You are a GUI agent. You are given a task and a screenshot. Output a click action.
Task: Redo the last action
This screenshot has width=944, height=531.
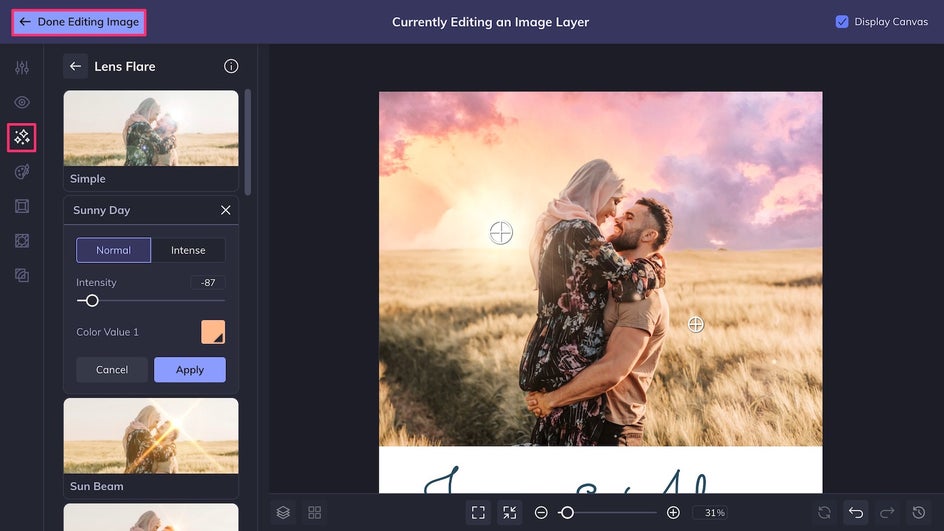point(887,512)
